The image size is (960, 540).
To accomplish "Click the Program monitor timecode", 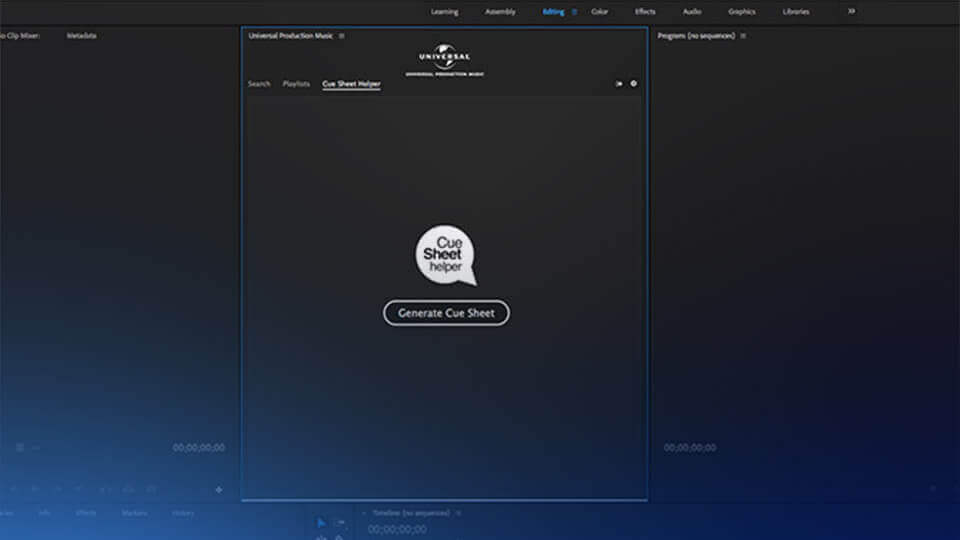I will [690, 448].
